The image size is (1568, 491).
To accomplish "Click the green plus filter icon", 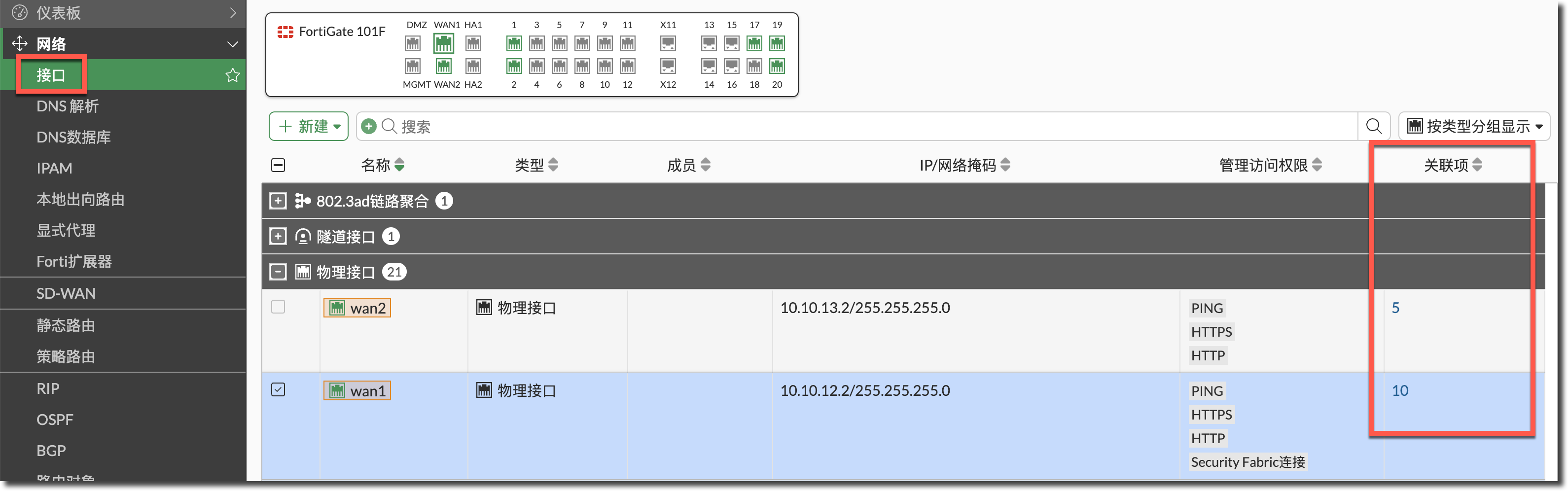I will (368, 127).
